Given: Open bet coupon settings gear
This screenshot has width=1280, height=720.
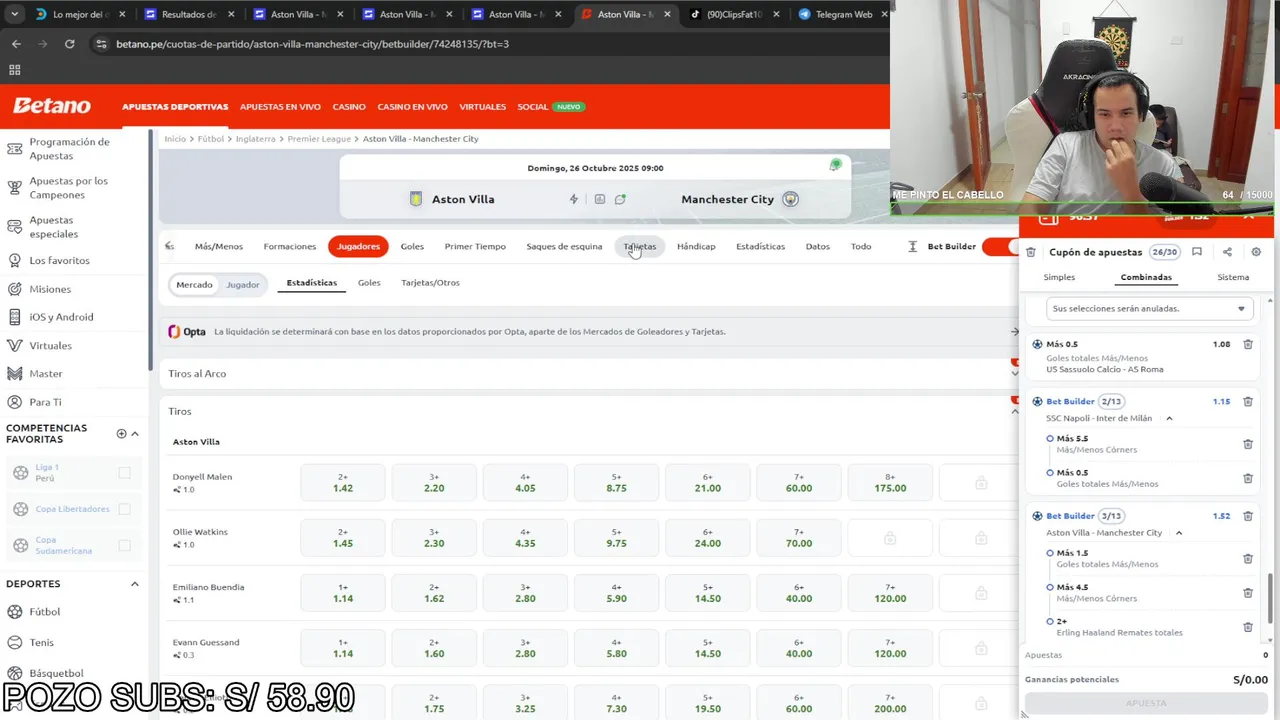Looking at the screenshot, I should point(1256,252).
